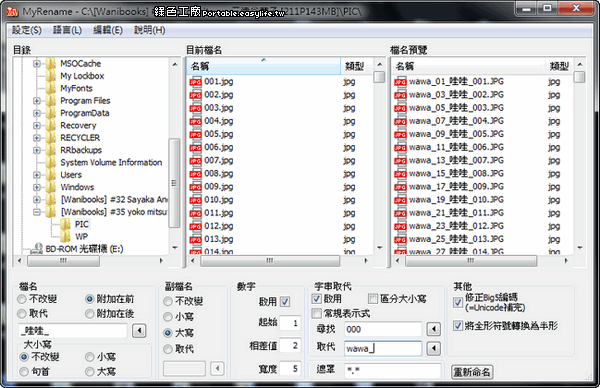Viewport: 600px width, 388px height.
Task: Open the 說明(H) menu
Action: (150, 30)
